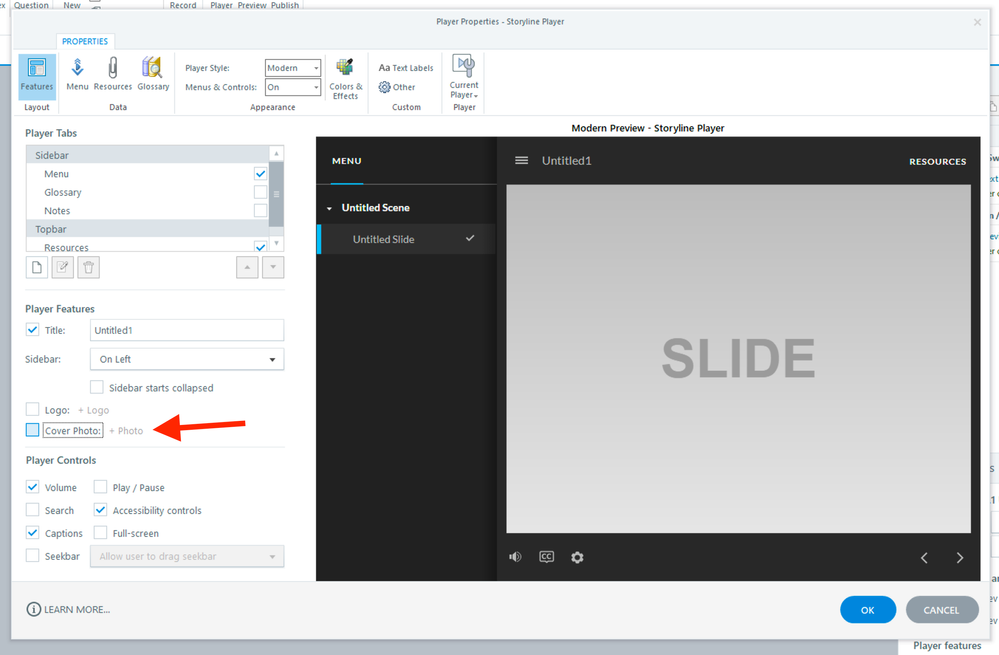
Task: Open the Resources paperclip icon
Action: (x=113, y=72)
